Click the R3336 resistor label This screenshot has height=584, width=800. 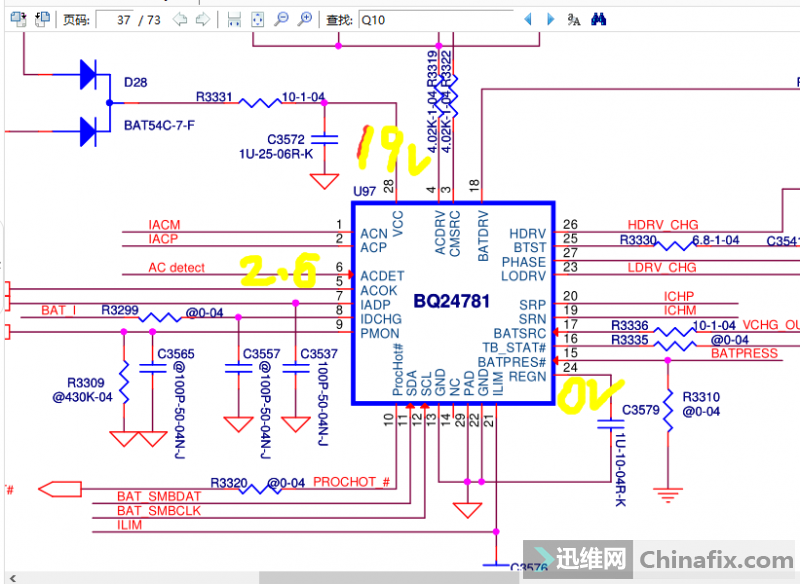[x=630, y=325]
